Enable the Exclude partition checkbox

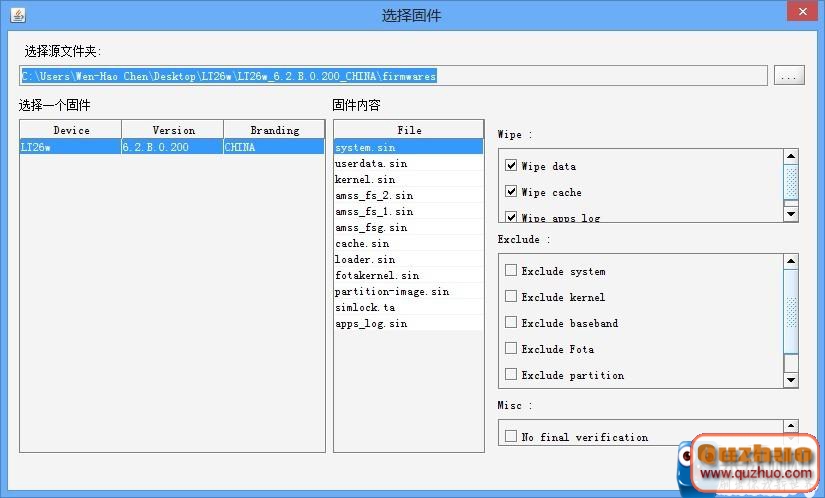tap(510, 374)
